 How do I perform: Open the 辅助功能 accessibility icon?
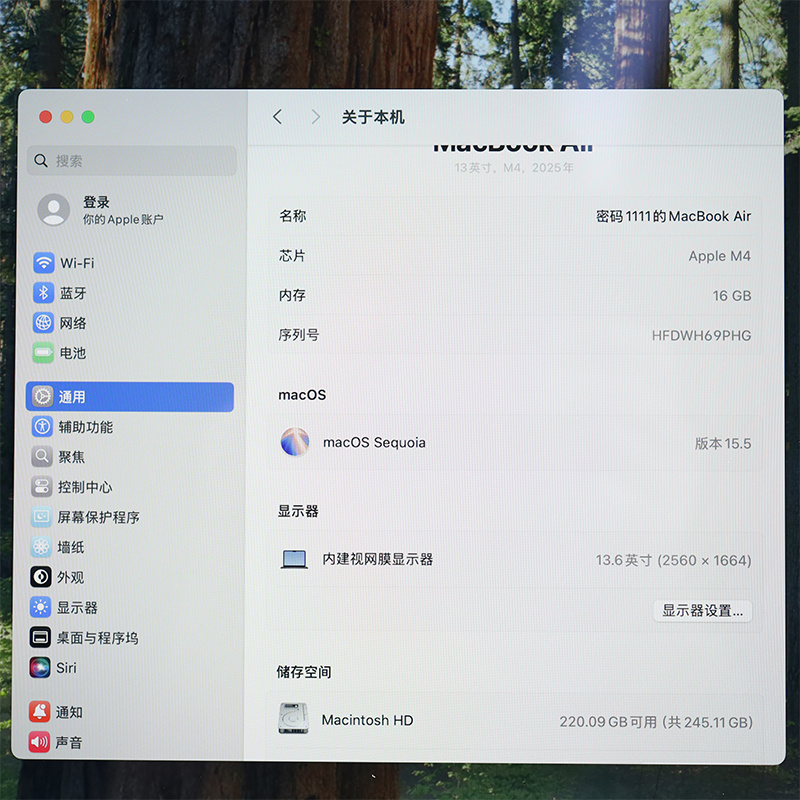pos(42,427)
